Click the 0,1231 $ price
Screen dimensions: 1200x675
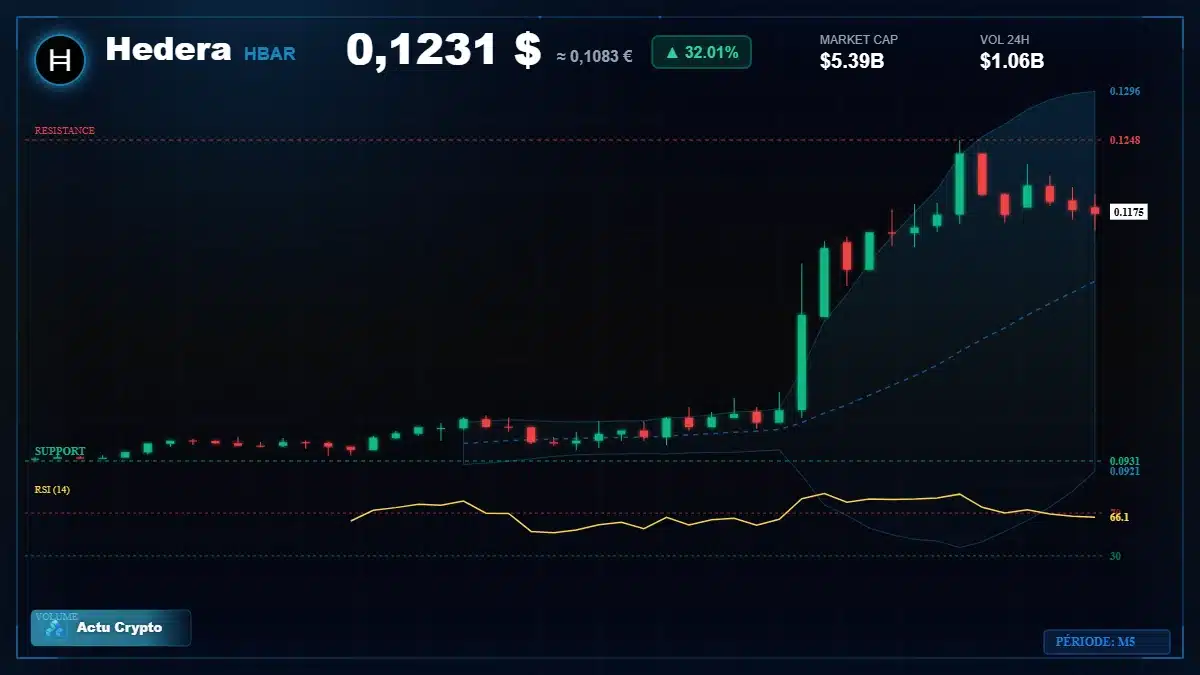click(x=443, y=50)
